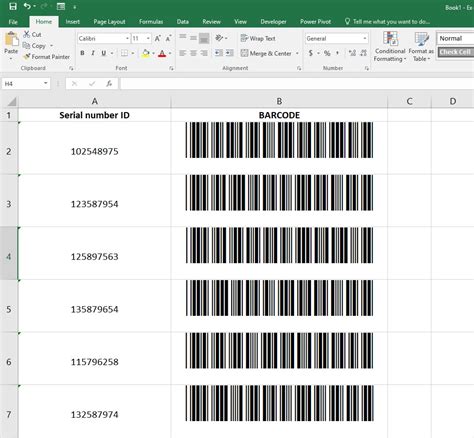
Task: Switch to the Formulas tab
Action: [151, 22]
